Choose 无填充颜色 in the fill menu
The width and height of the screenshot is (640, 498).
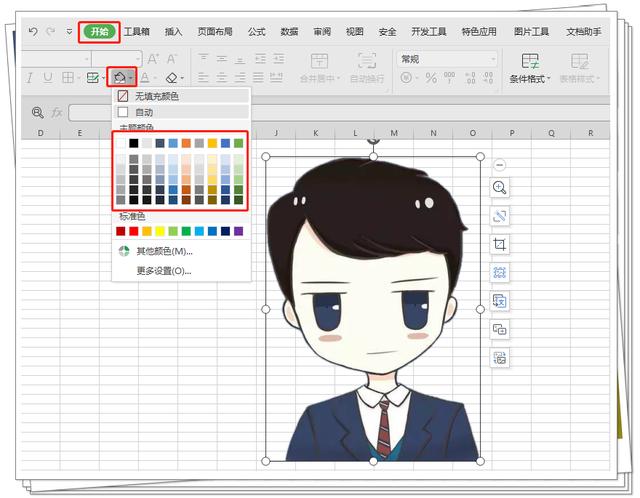coord(181,96)
